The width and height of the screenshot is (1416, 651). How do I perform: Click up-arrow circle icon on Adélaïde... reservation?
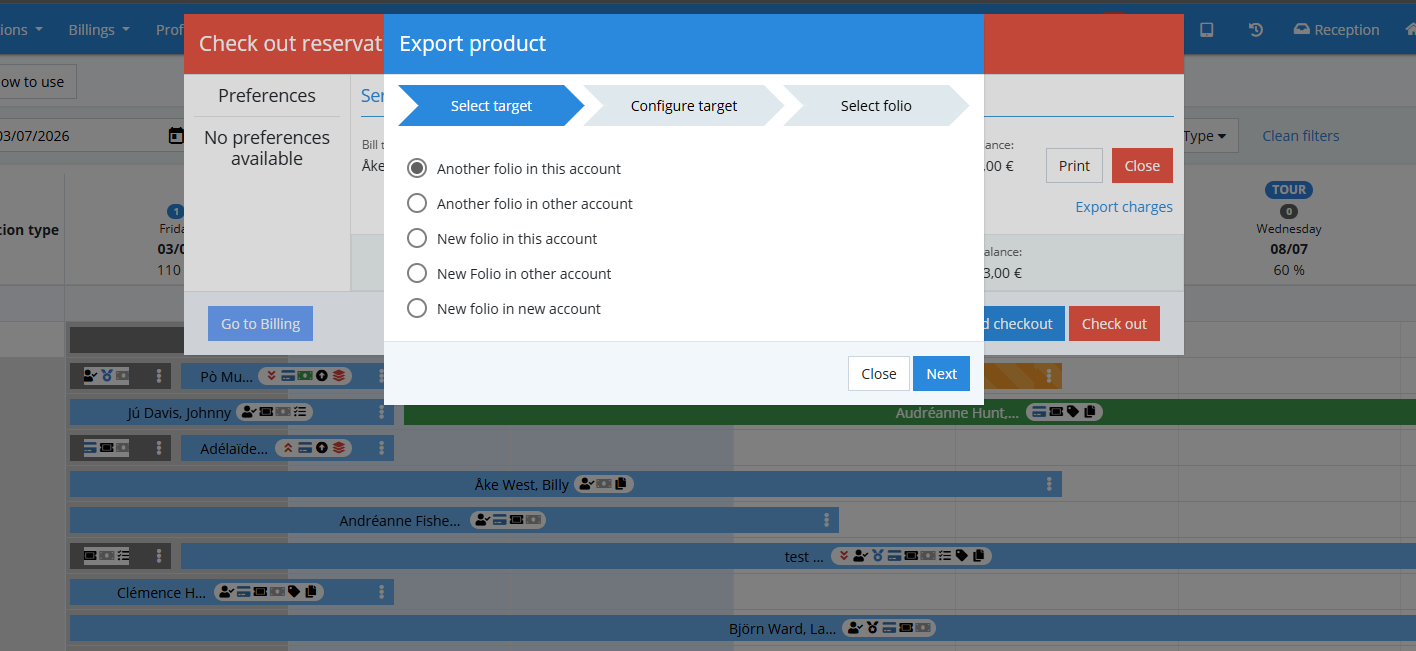[x=322, y=448]
